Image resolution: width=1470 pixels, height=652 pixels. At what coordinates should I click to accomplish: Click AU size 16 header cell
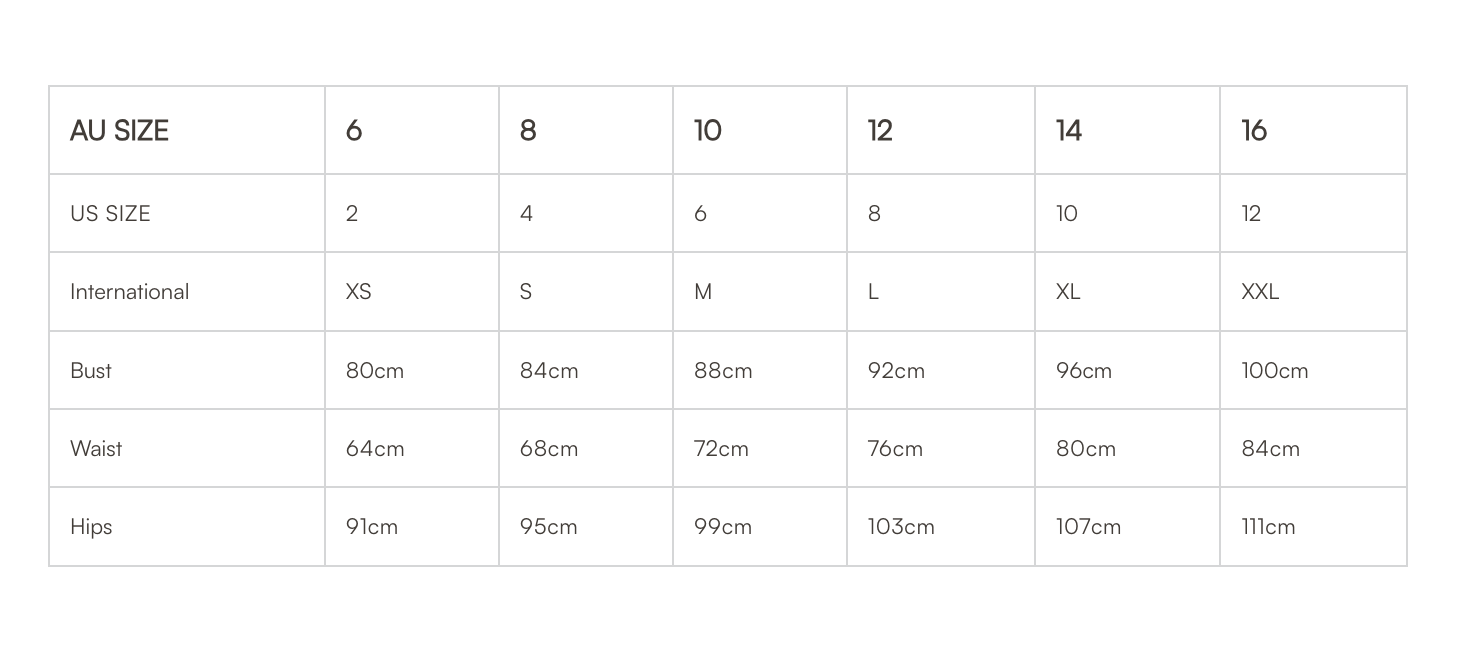[1313, 130]
